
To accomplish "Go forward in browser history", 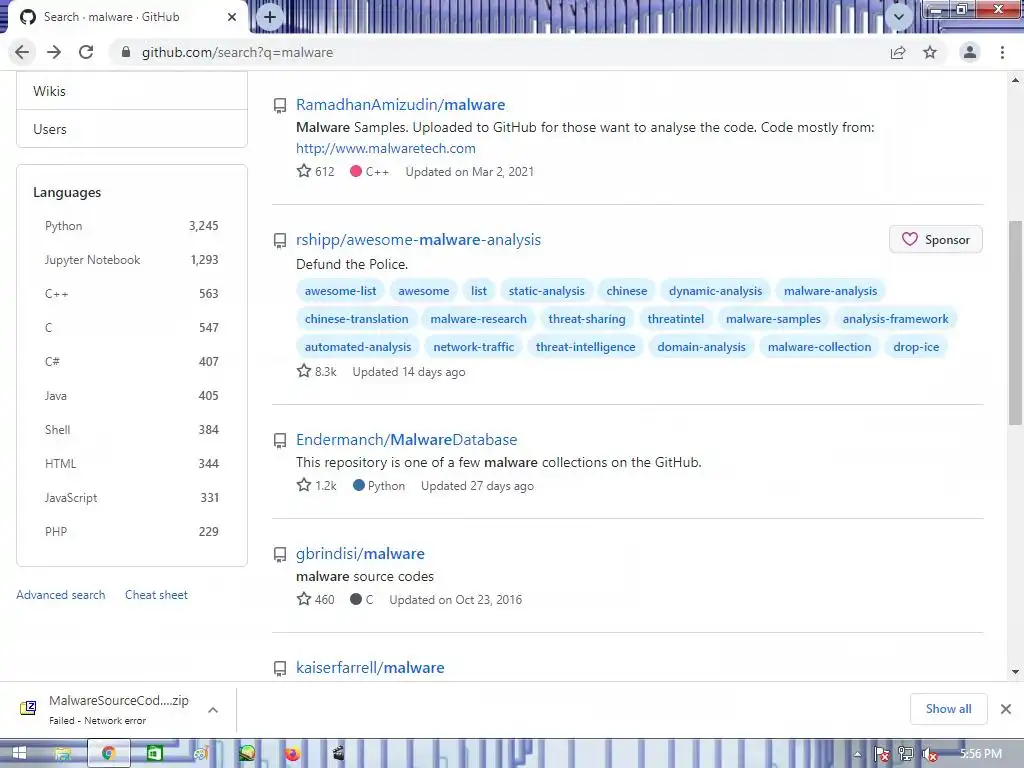I will 54,52.
